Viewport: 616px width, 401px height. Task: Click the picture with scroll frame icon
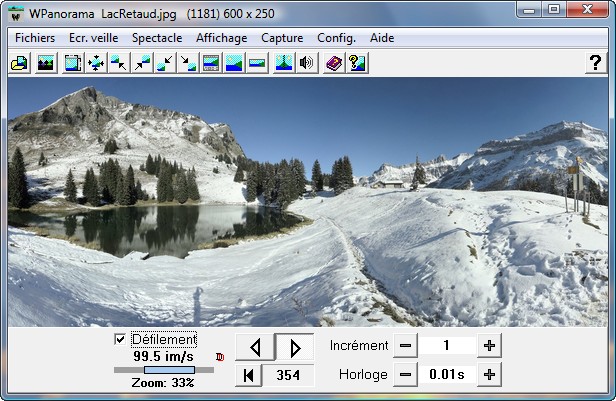click(73, 63)
